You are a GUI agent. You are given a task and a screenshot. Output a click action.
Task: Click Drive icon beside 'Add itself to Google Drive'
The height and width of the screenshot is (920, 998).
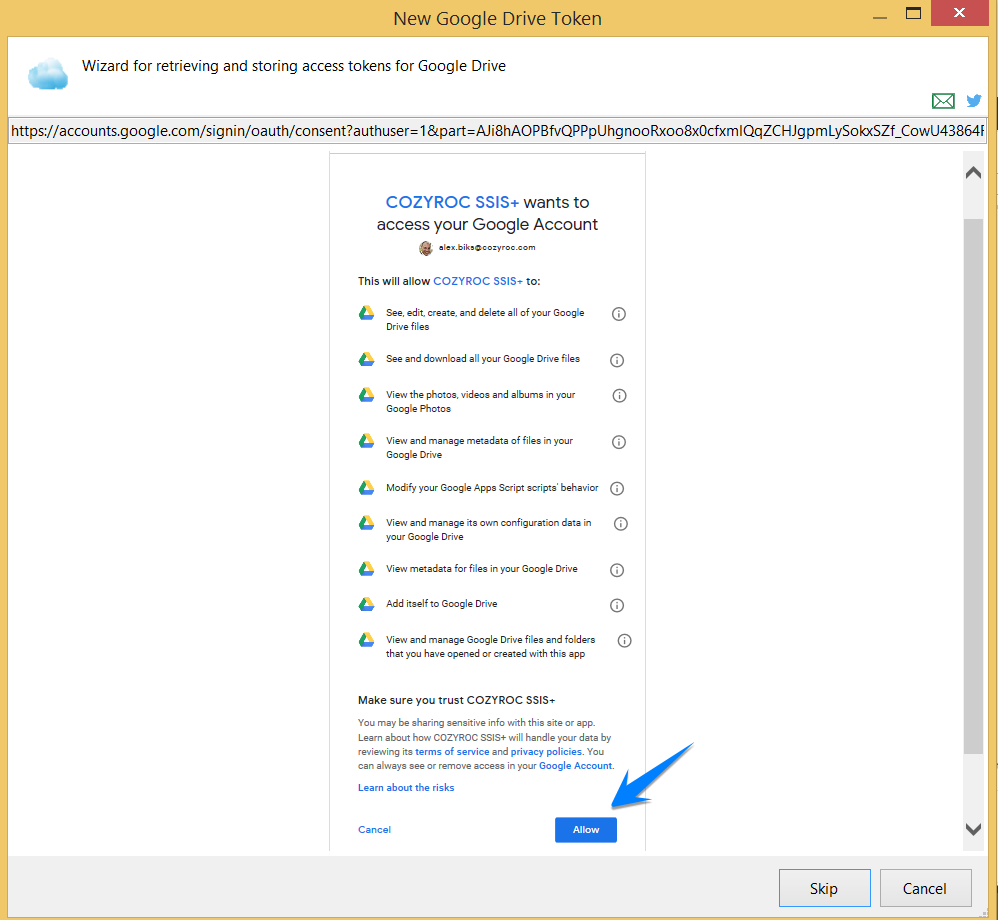(x=367, y=604)
